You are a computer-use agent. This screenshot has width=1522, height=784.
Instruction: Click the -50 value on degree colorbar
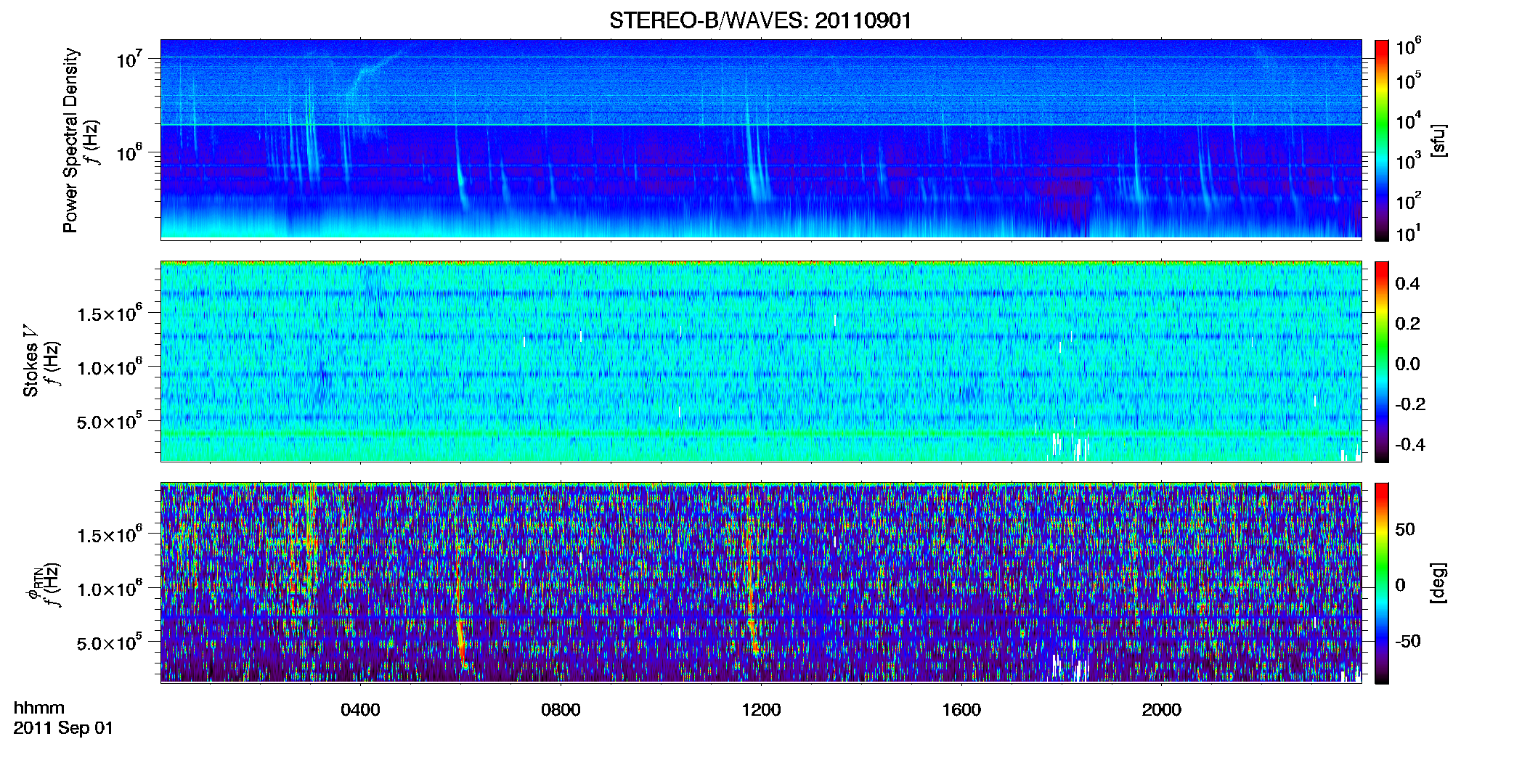[1408, 642]
